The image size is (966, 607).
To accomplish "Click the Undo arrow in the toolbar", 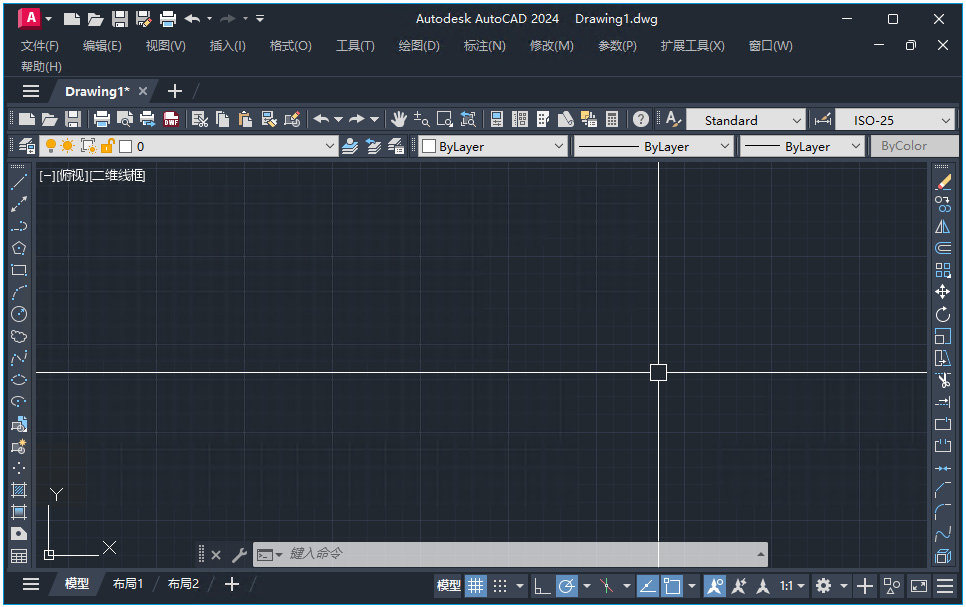I will (321, 119).
